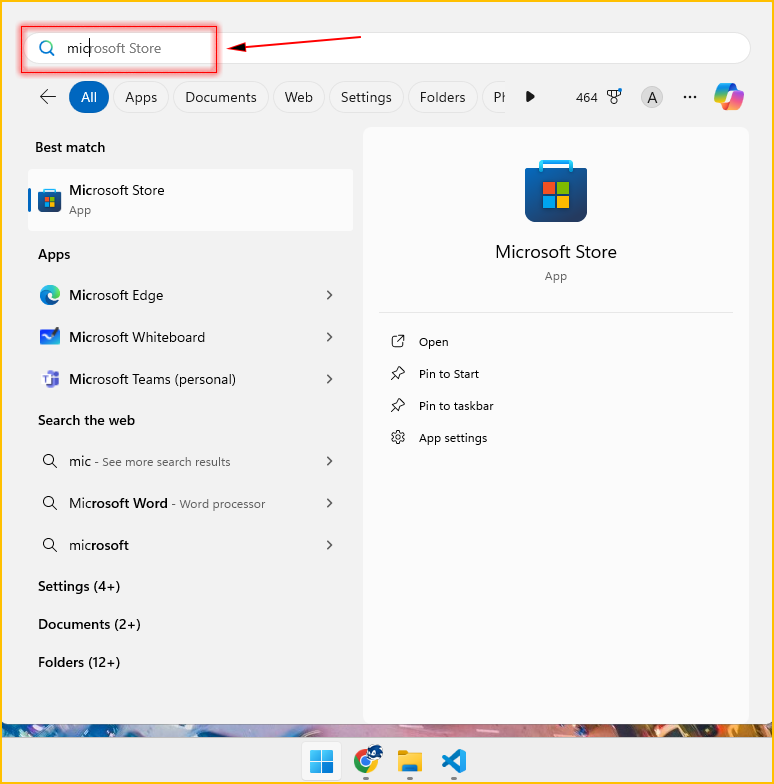Open App settings for Microsoft Store
Viewport: 774px width, 784px height.
tap(452, 438)
